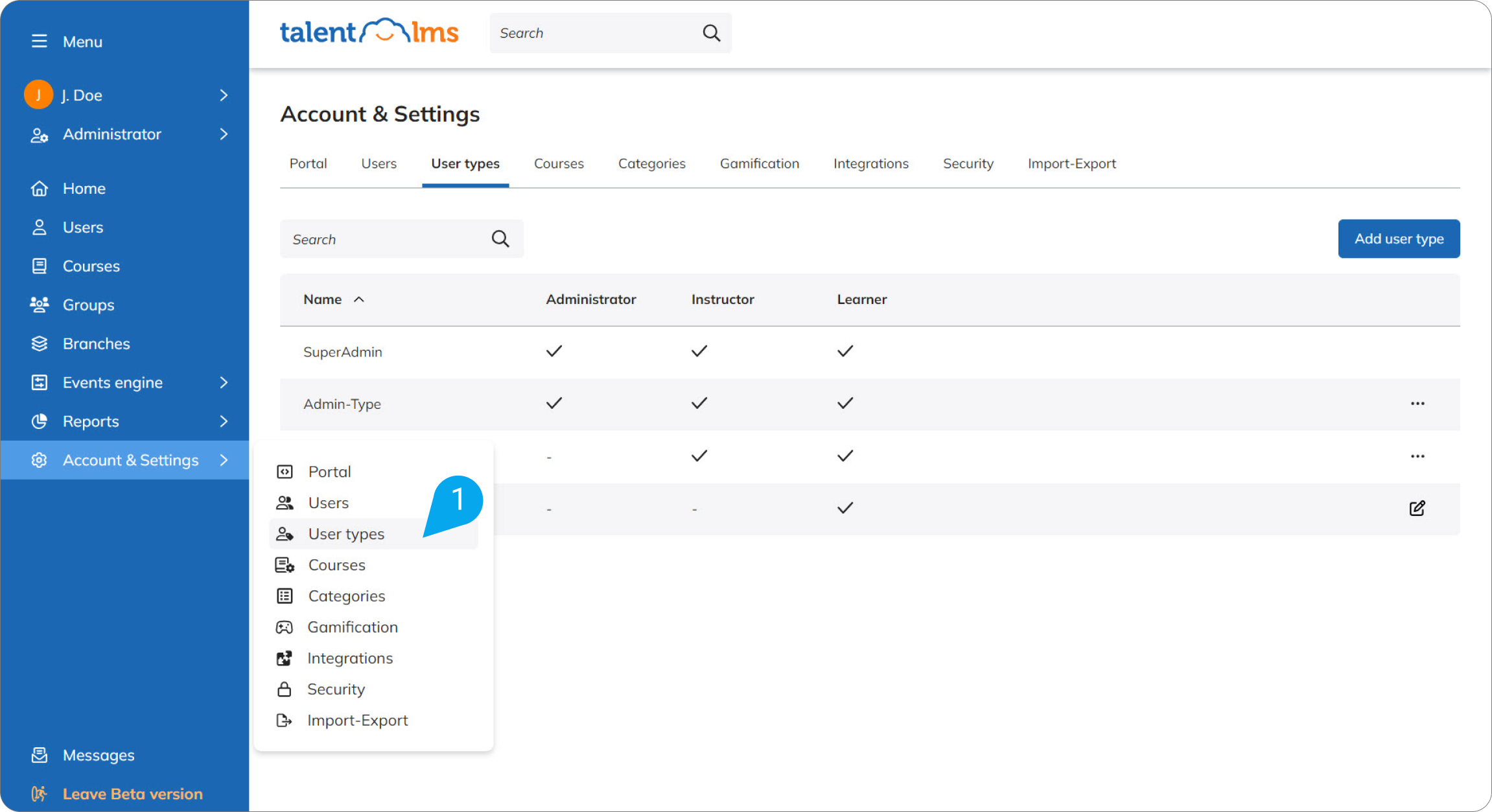
Task: Click Leave Beta version link text
Action: [132, 794]
